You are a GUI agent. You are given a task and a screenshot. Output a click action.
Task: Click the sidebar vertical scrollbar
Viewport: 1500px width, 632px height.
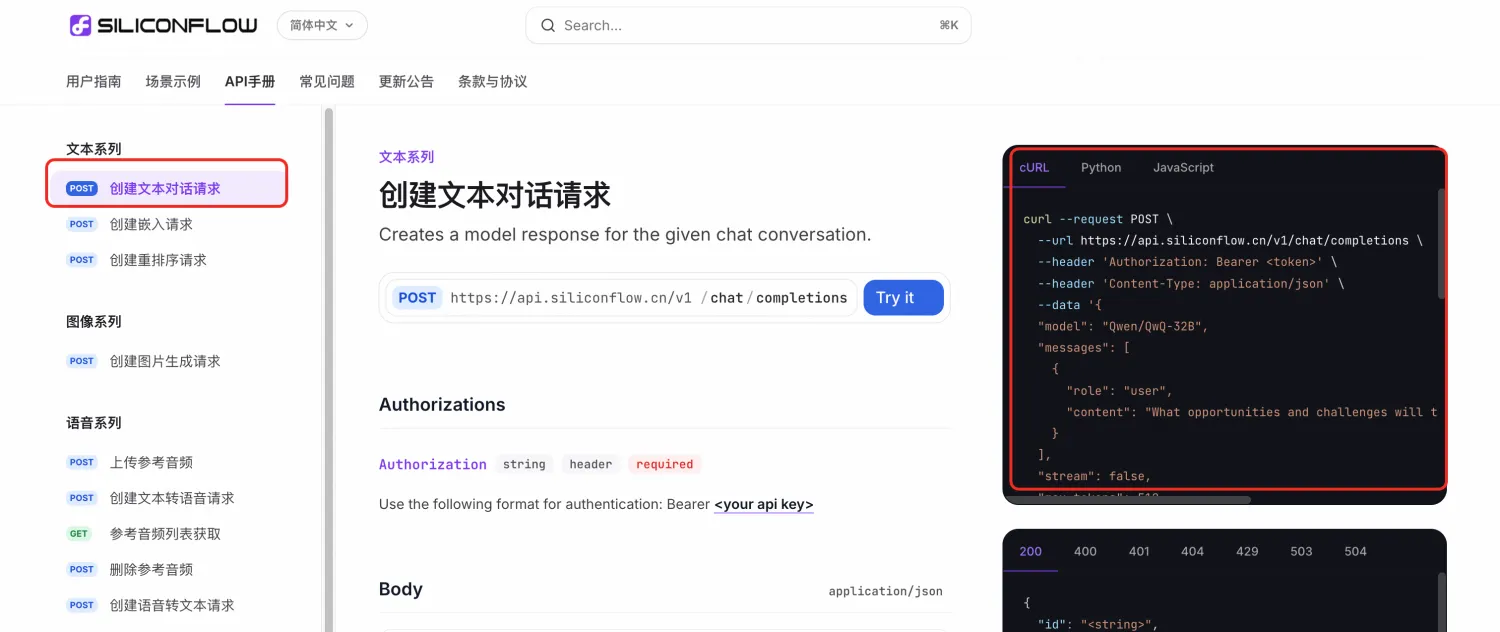[327, 370]
